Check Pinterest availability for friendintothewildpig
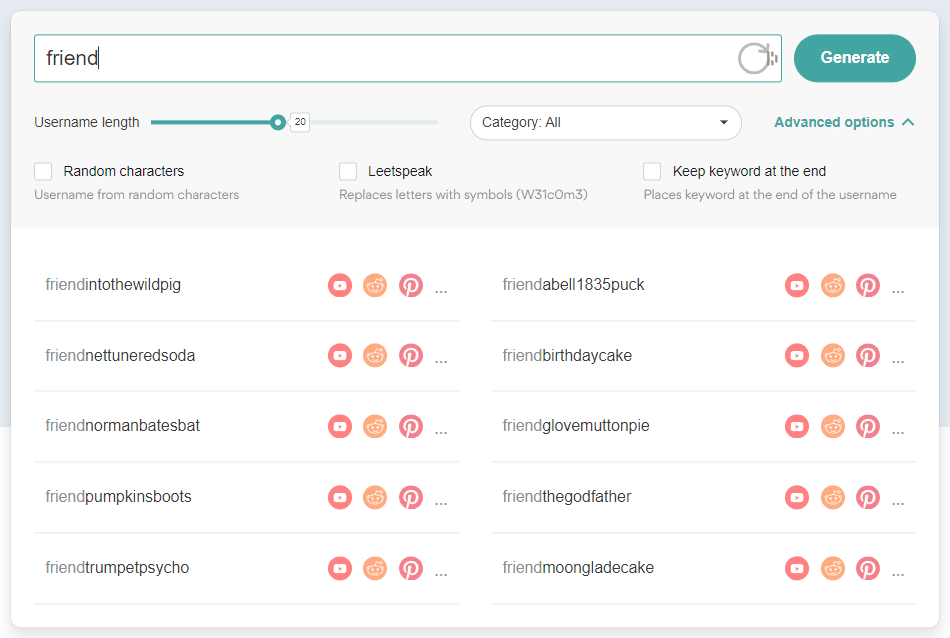This screenshot has width=950, height=638. click(411, 285)
